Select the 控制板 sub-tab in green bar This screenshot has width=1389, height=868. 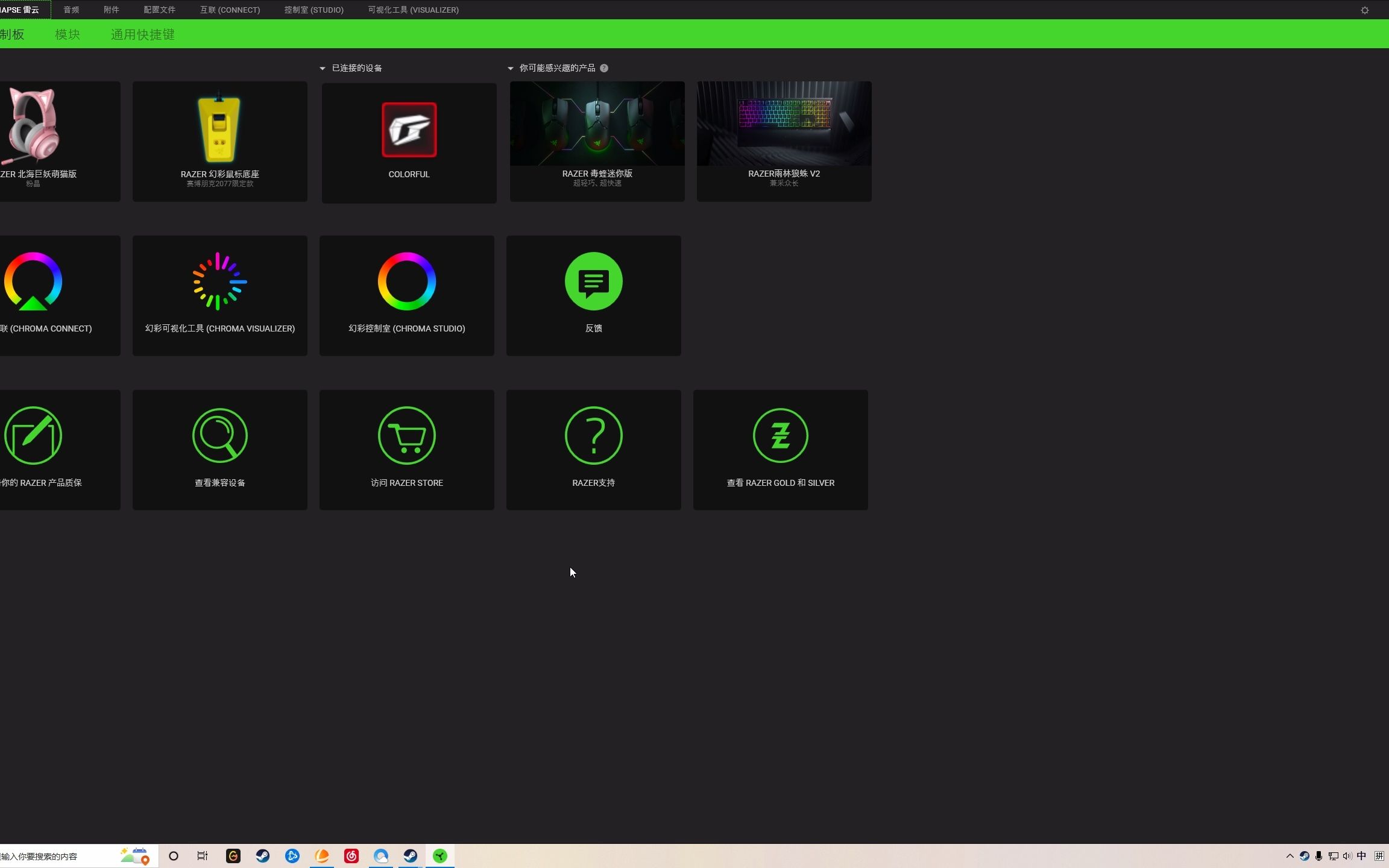point(12,34)
